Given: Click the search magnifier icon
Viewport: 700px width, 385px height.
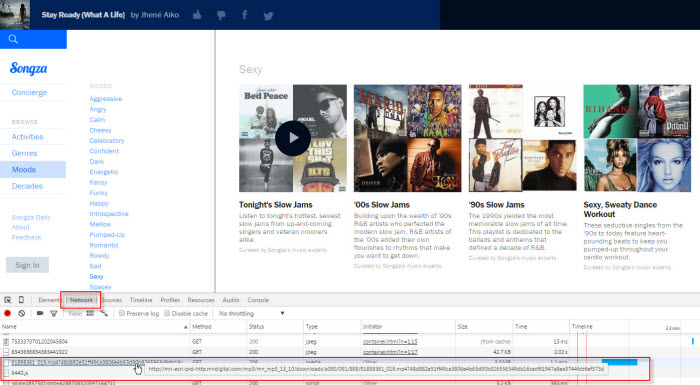Looking at the screenshot, I should tap(13, 39).
